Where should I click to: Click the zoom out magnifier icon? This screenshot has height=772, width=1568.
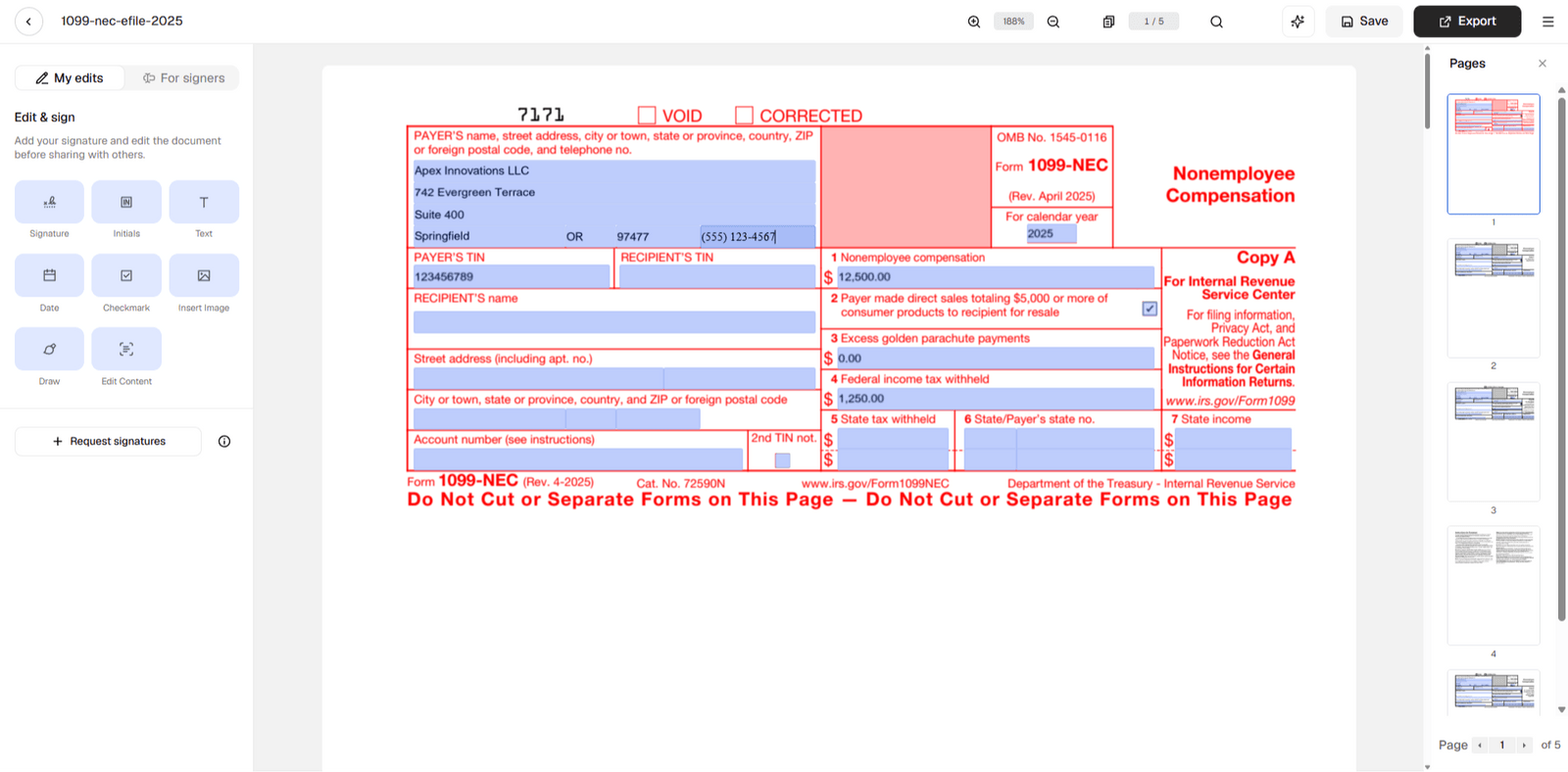pos(1053,22)
